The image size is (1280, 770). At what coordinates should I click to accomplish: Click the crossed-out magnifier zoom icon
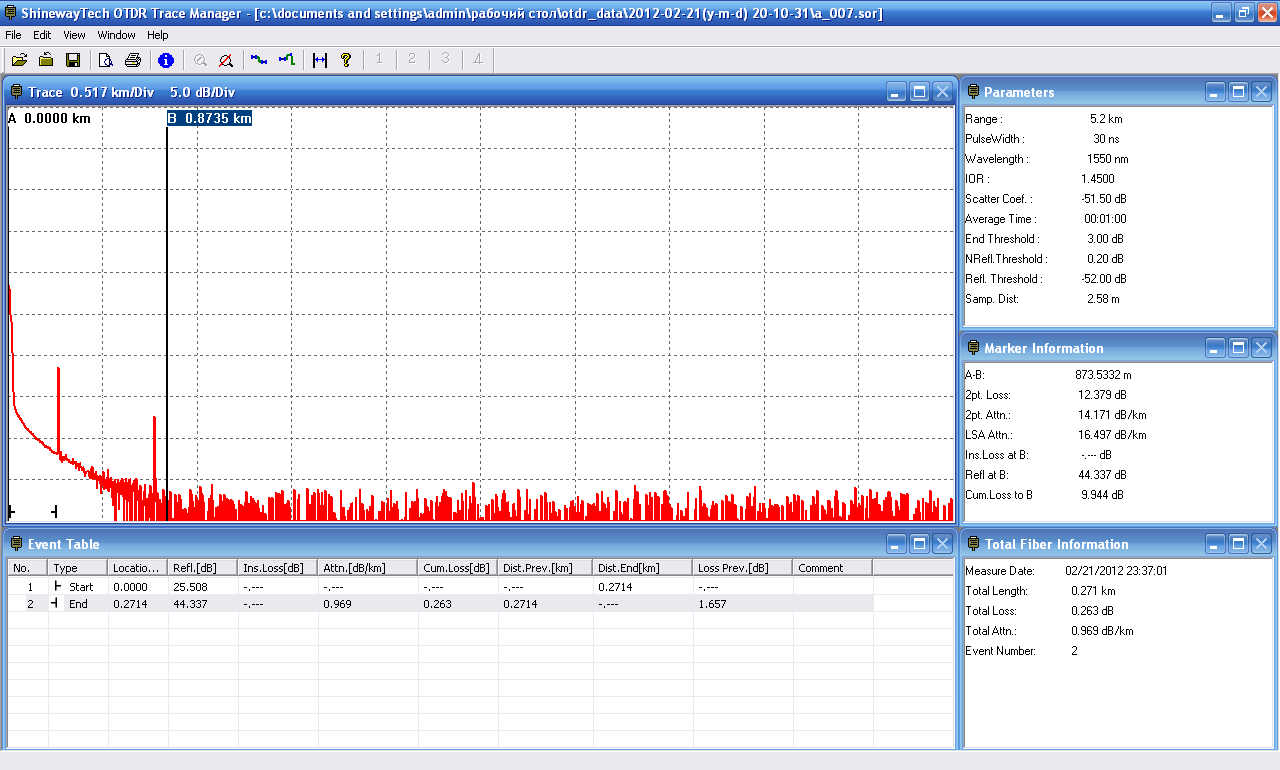click(226, 60)
